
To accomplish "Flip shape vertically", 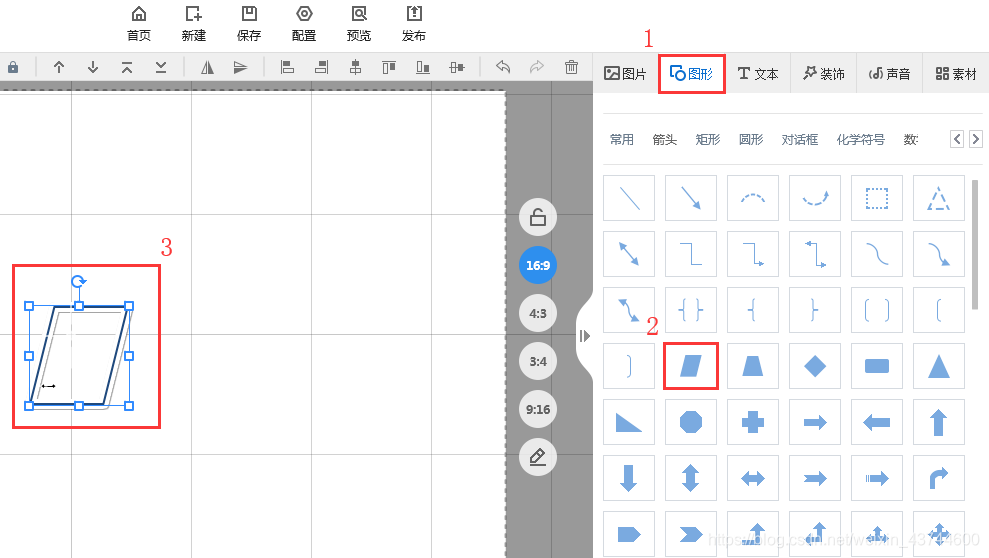I will point(240,67).
